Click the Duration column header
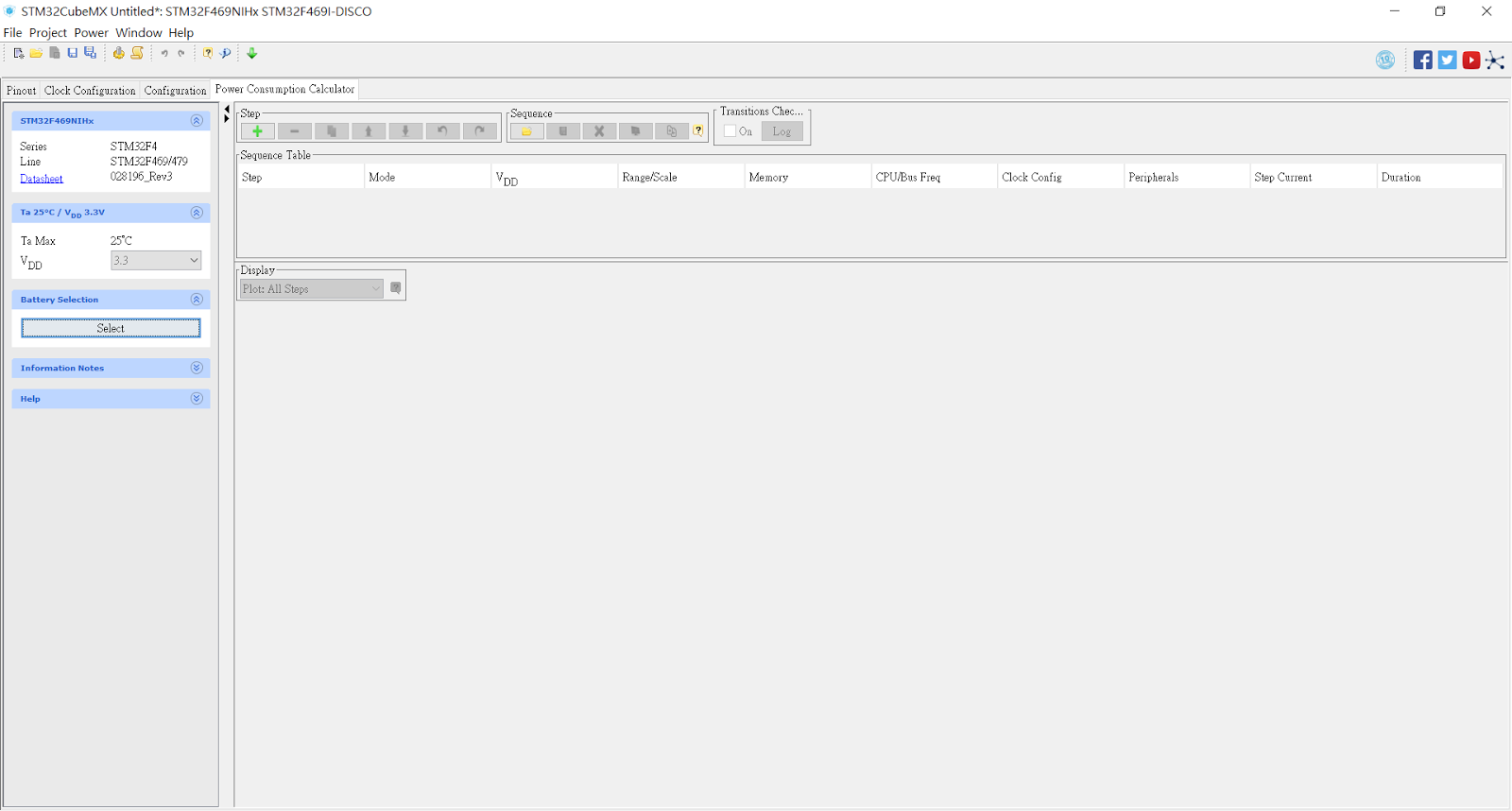The image size is (1512, 811). pos(1440,177)
